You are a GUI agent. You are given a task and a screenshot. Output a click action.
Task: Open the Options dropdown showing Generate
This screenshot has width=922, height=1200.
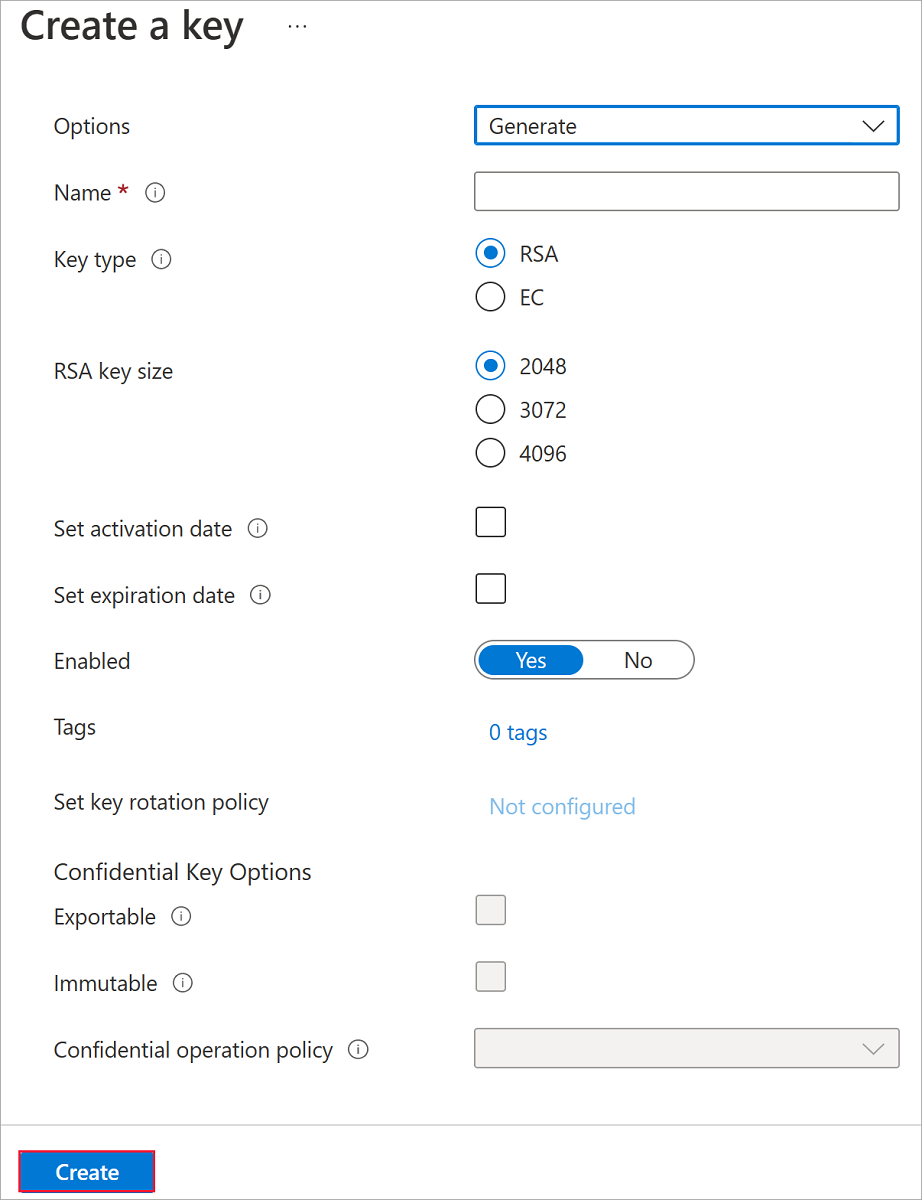[x=686, y=126]
